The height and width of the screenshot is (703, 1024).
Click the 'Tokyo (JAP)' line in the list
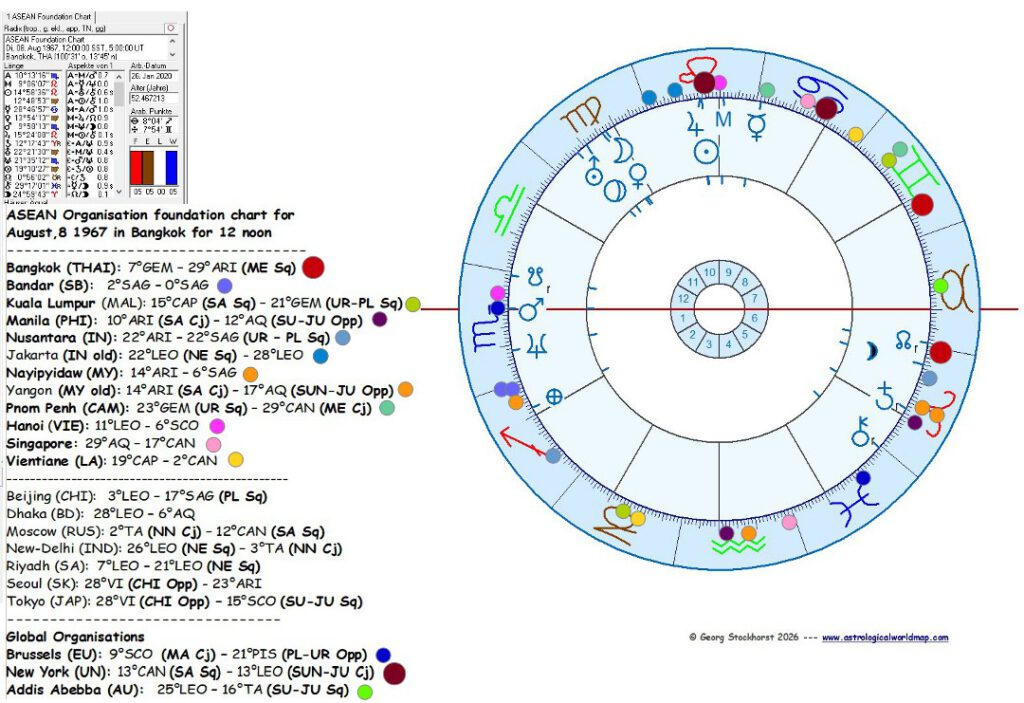coord(184,602)
